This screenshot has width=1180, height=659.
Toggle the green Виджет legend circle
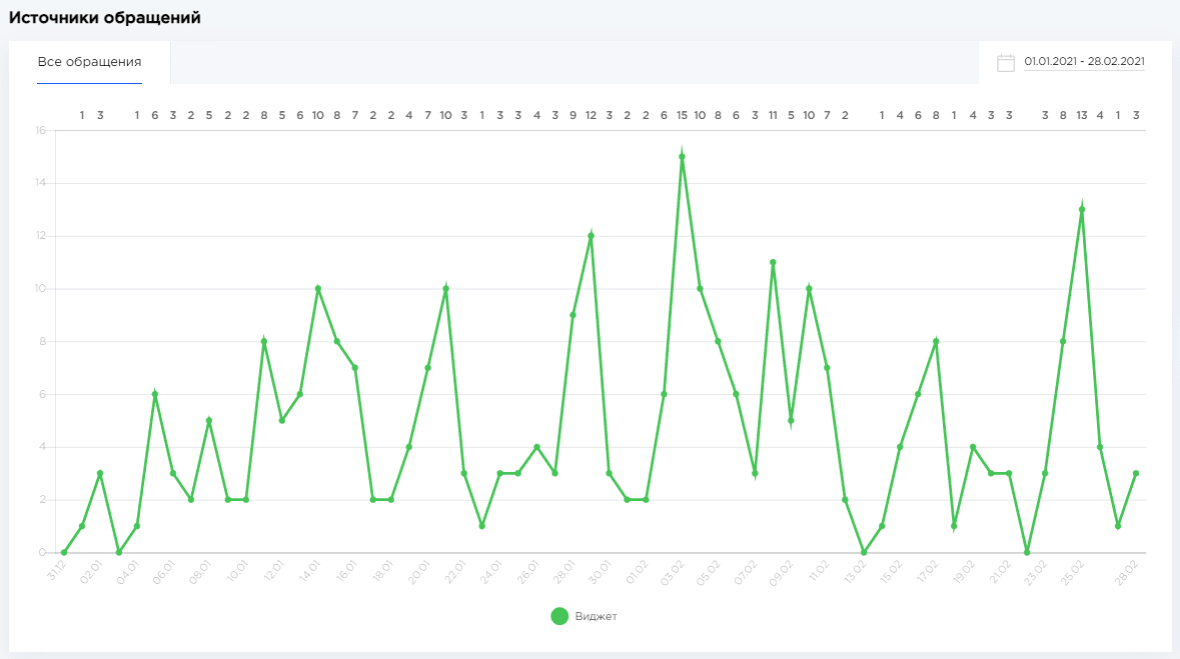[560, 616]
